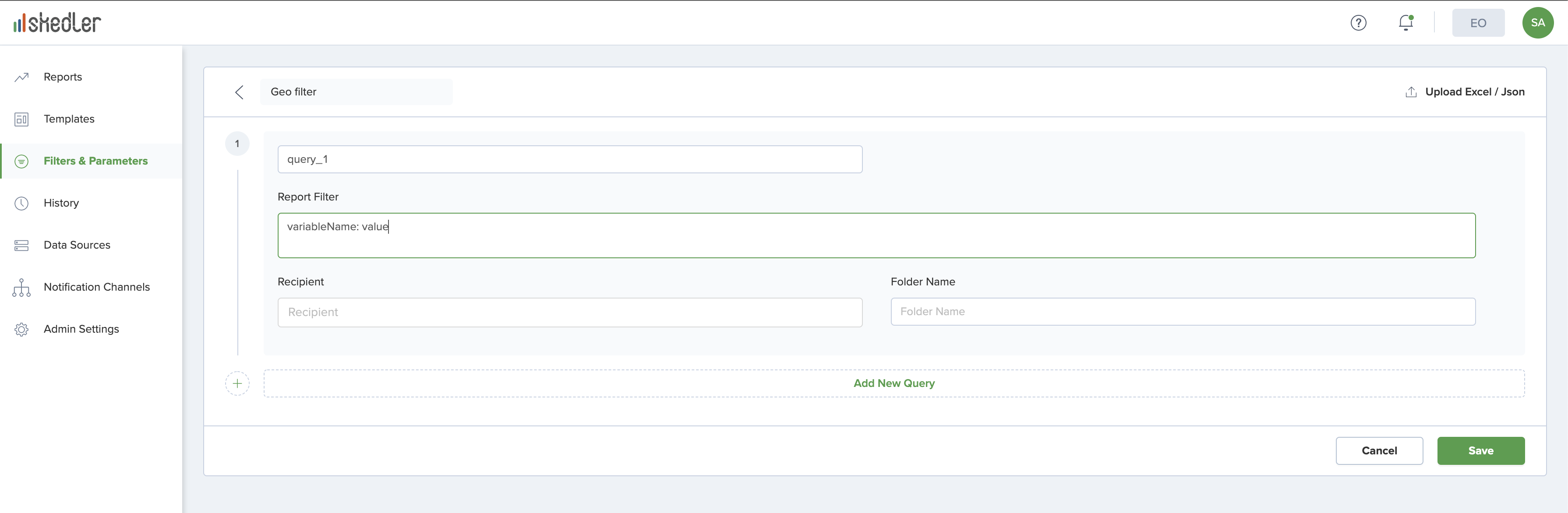The height and width of the screenshot is (513, 1568).
Task: Select Filters & Parameters menu item
Action: tap(95, 161)
